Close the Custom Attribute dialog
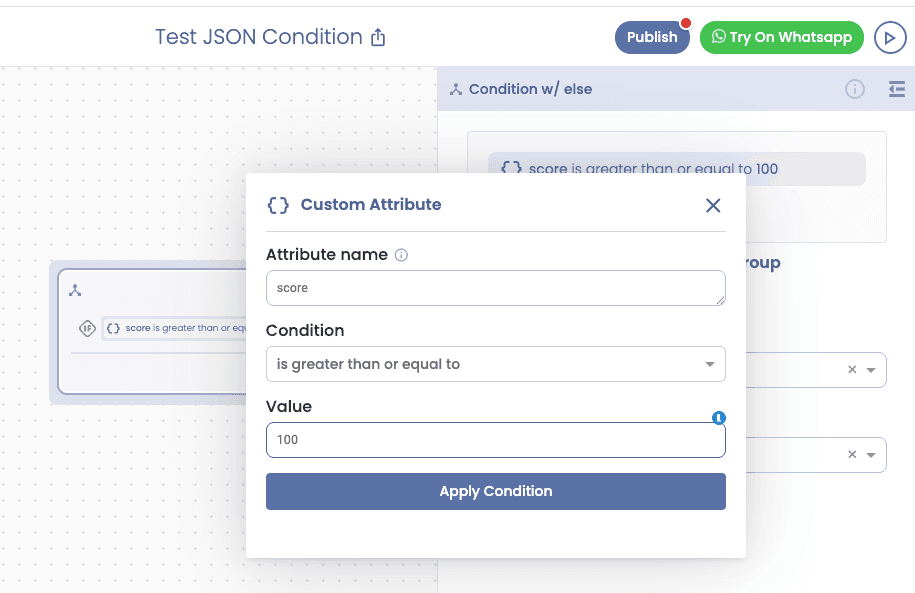915x593 pixels. pyautogui.click(x=713, y=205)
